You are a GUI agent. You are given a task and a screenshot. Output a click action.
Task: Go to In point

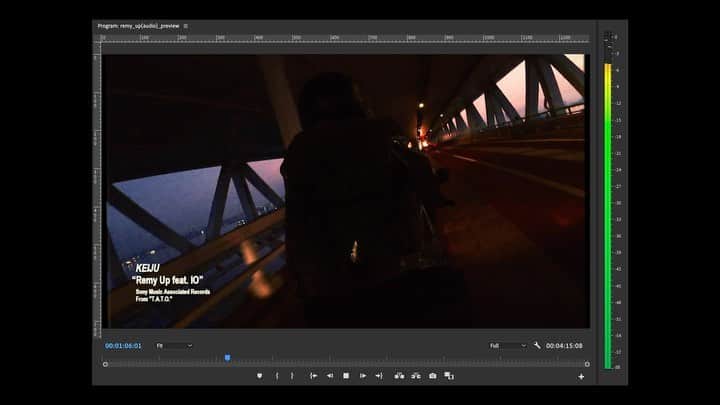pos(313,376)
